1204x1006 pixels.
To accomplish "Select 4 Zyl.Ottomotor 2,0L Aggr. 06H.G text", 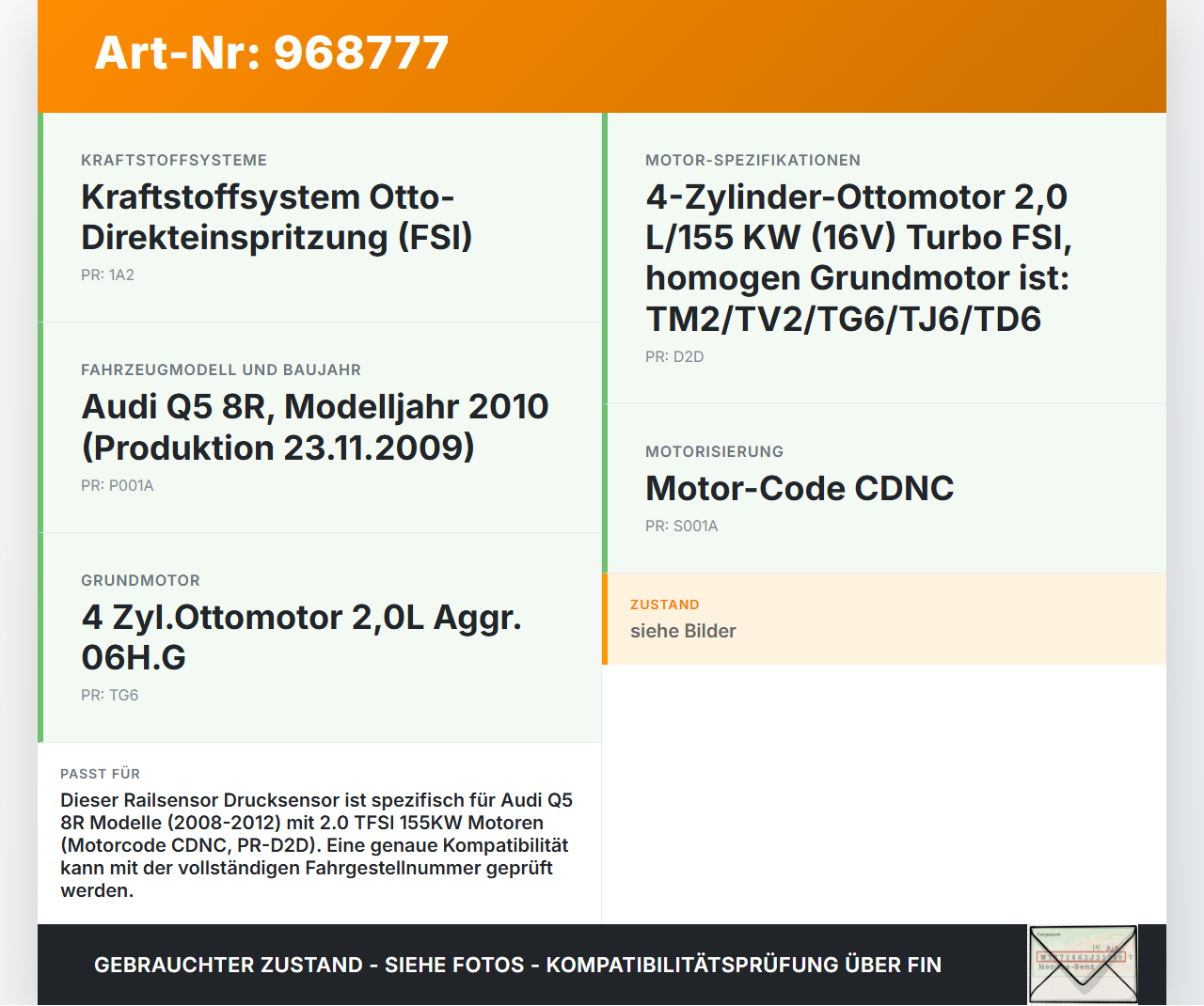I will pyautogui.click(x=301, y=637).
